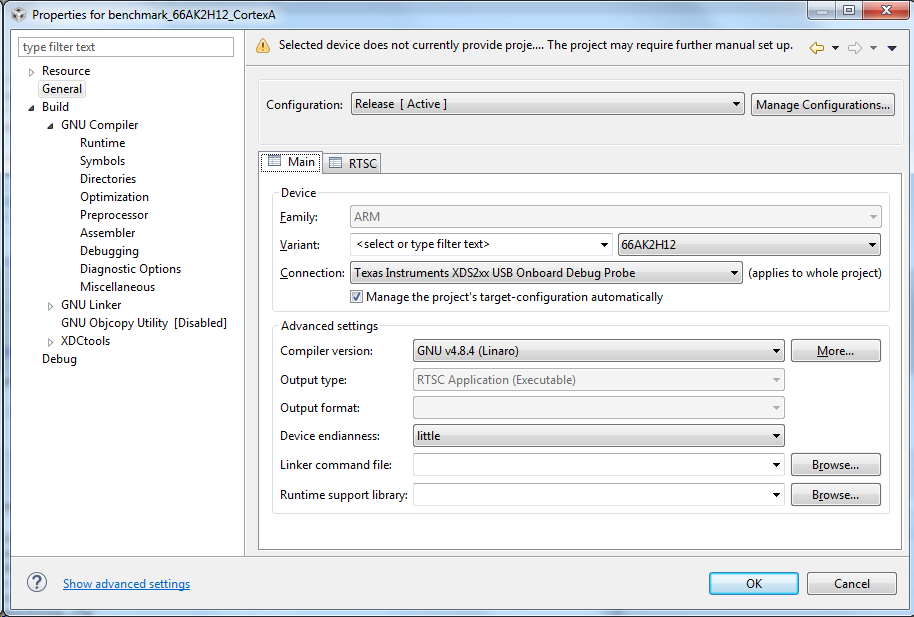Open the Show advanced settings link

[126, 584]
